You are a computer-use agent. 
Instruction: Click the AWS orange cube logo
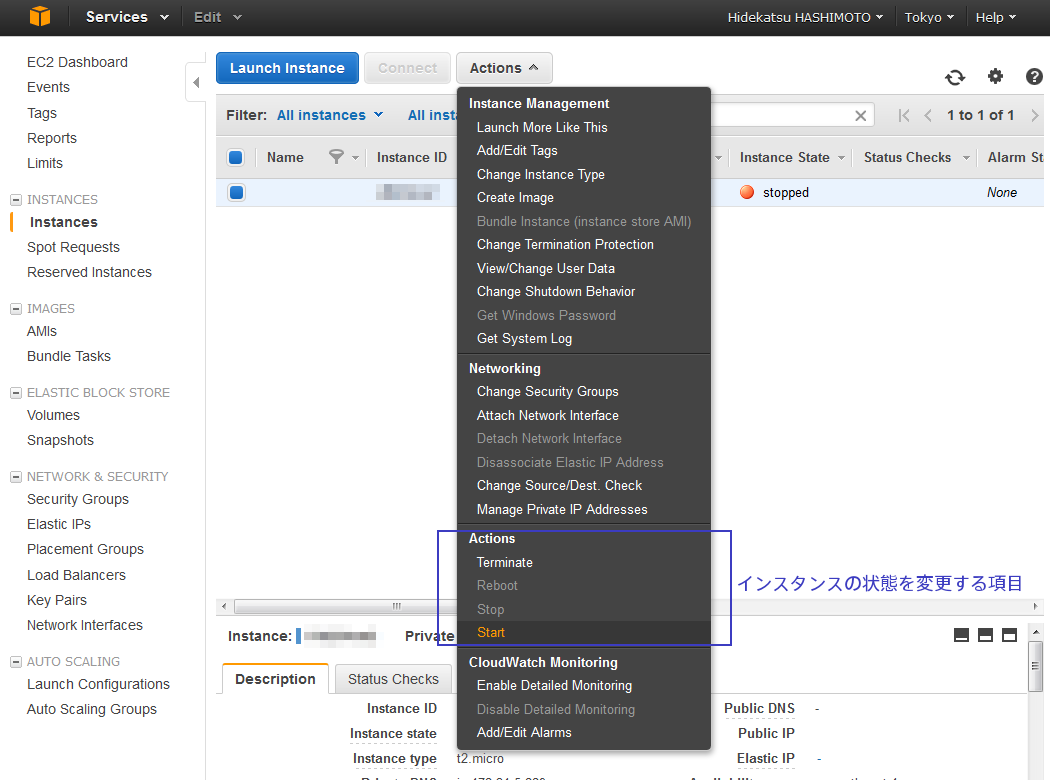(x=40, y=16)
